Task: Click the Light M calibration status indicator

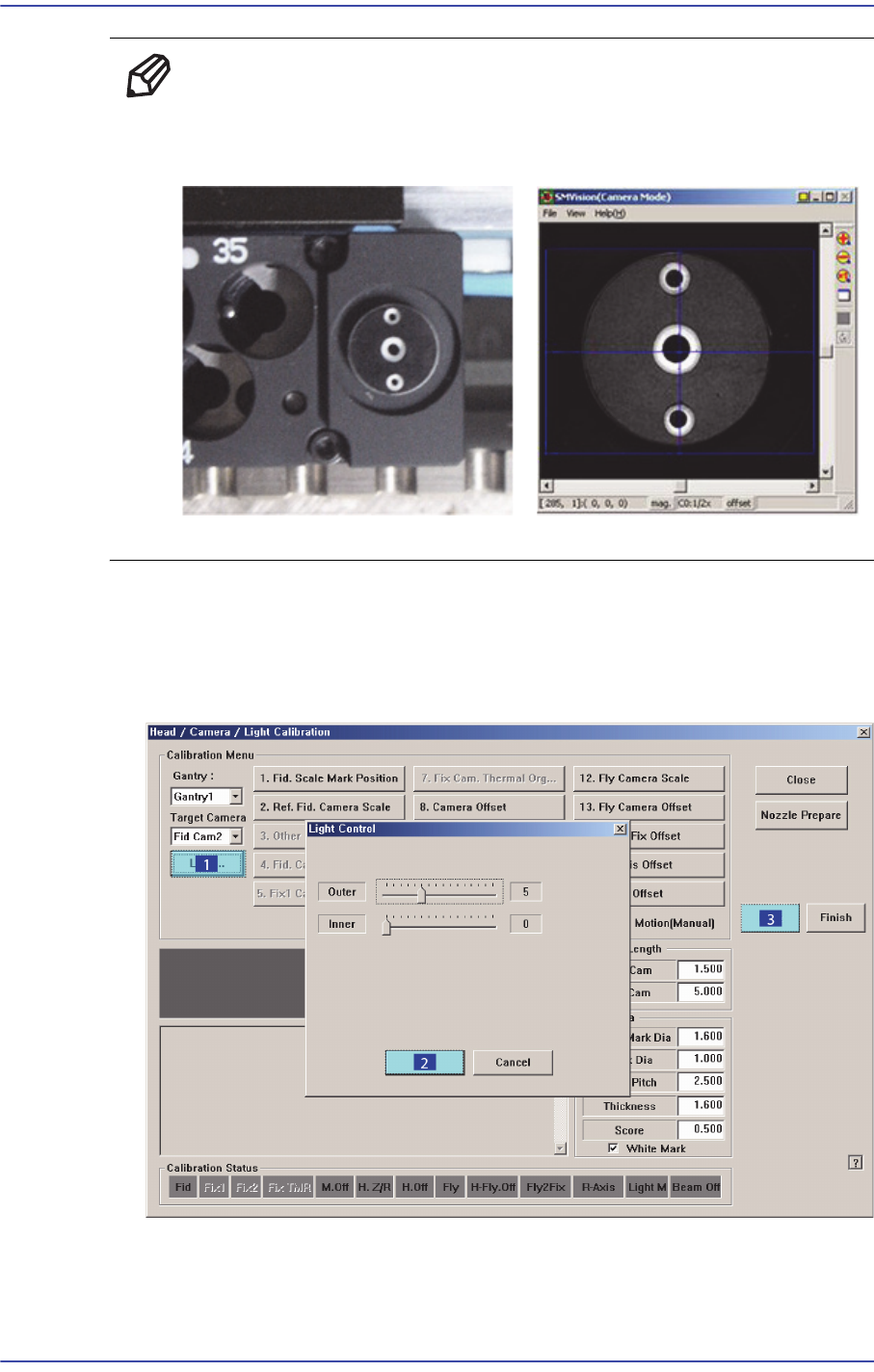Action: click(x=647, y=1187)
